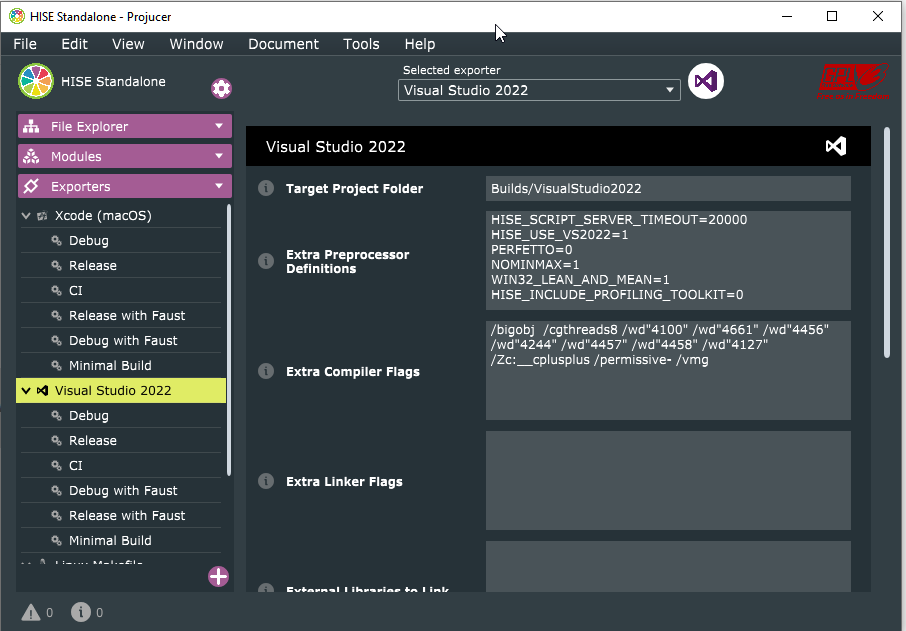Click the 'Selected exporter' label

tap(451, 70)
